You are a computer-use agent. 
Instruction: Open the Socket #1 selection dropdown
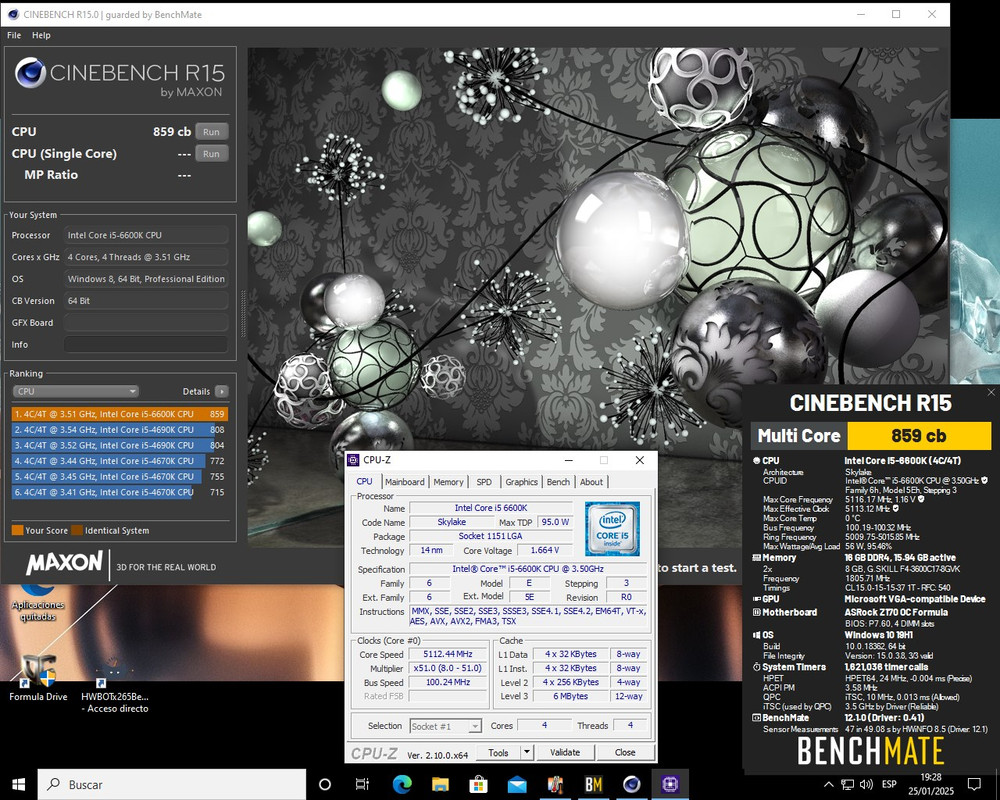point(446,726)
